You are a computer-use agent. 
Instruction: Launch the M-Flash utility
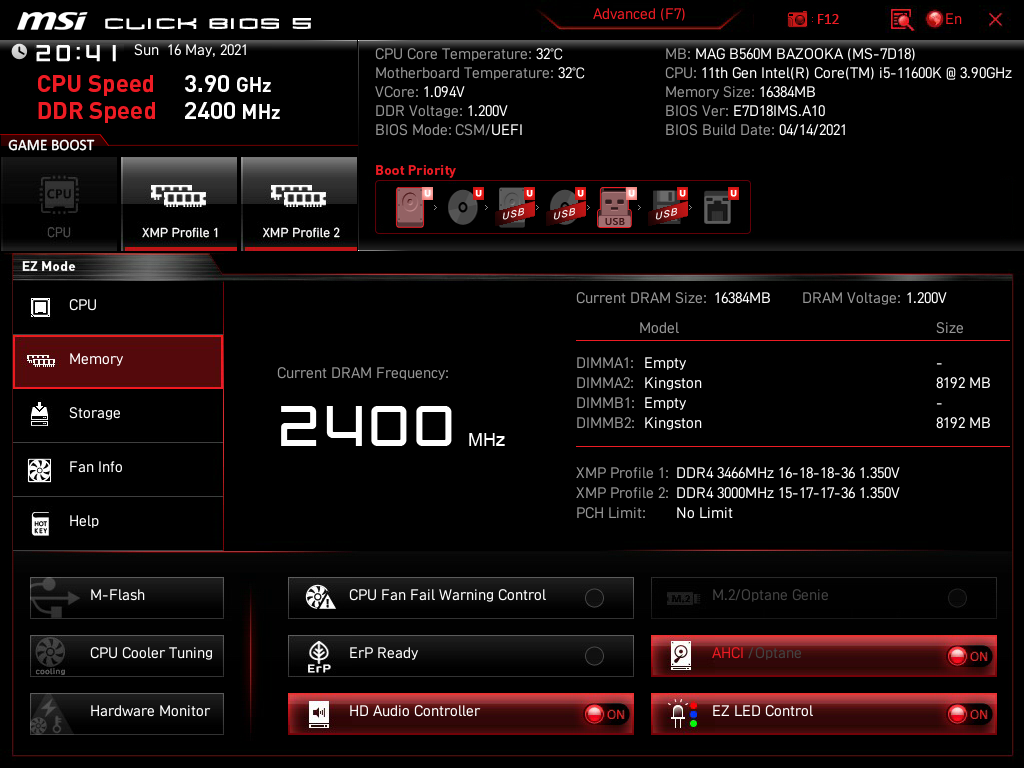tap(127, 598)
